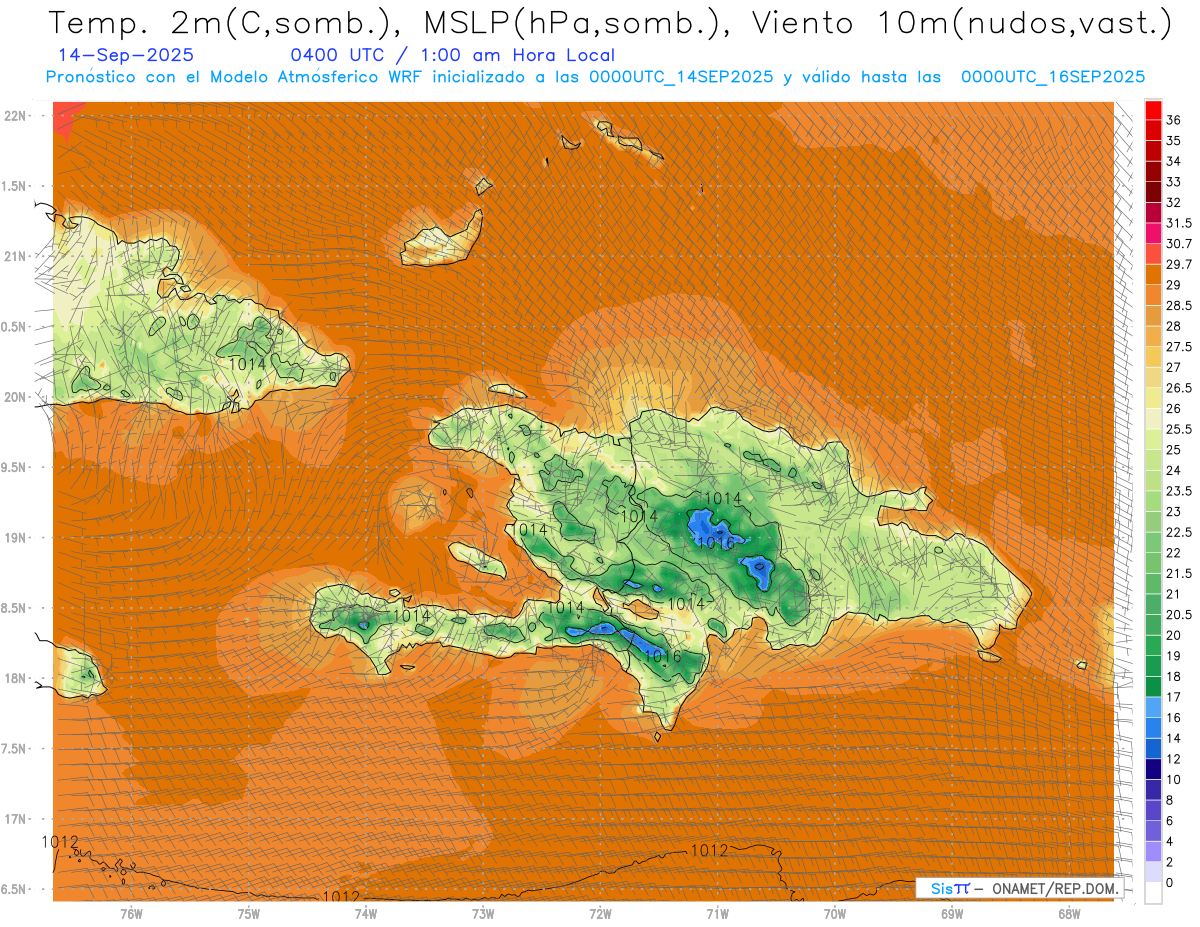Viewport: 1200px width, 927px height.
Task: Click the '71W' longitude axis label
Action: click(x=717, y=913)
